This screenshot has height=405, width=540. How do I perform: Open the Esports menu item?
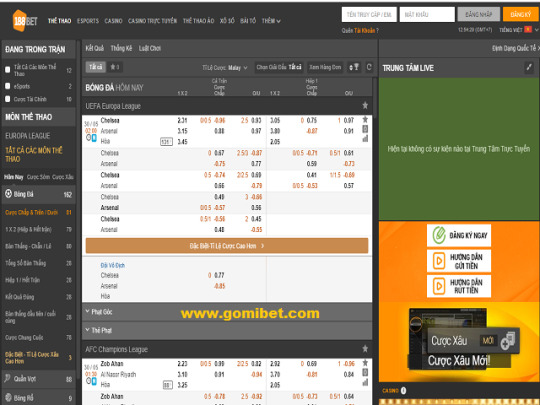point(88,21)
